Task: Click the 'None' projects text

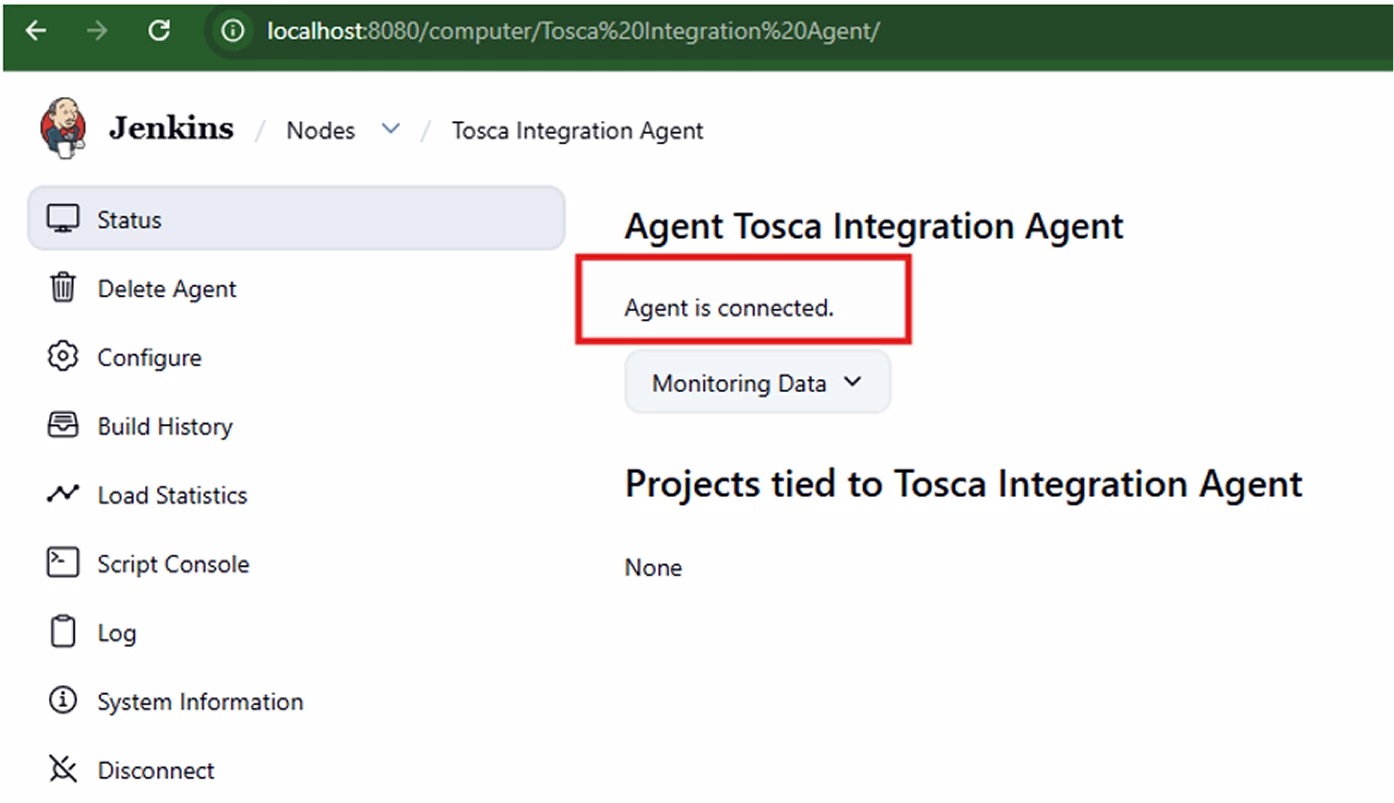Action: pos(654,567)
